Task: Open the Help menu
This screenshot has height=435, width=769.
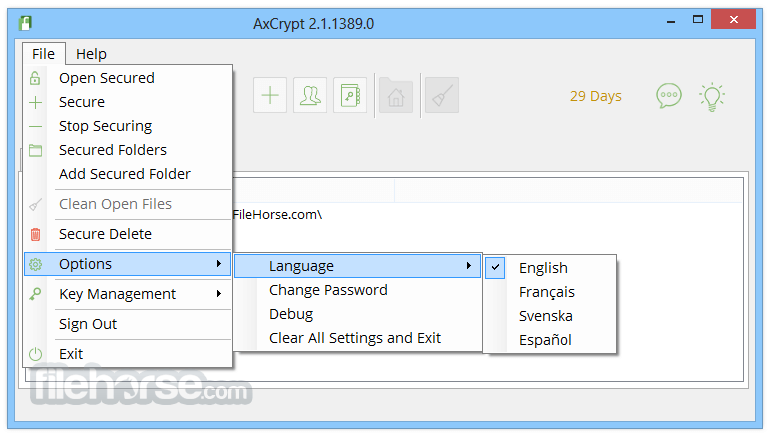Action: pyautogui.click(x=91, y=53)
